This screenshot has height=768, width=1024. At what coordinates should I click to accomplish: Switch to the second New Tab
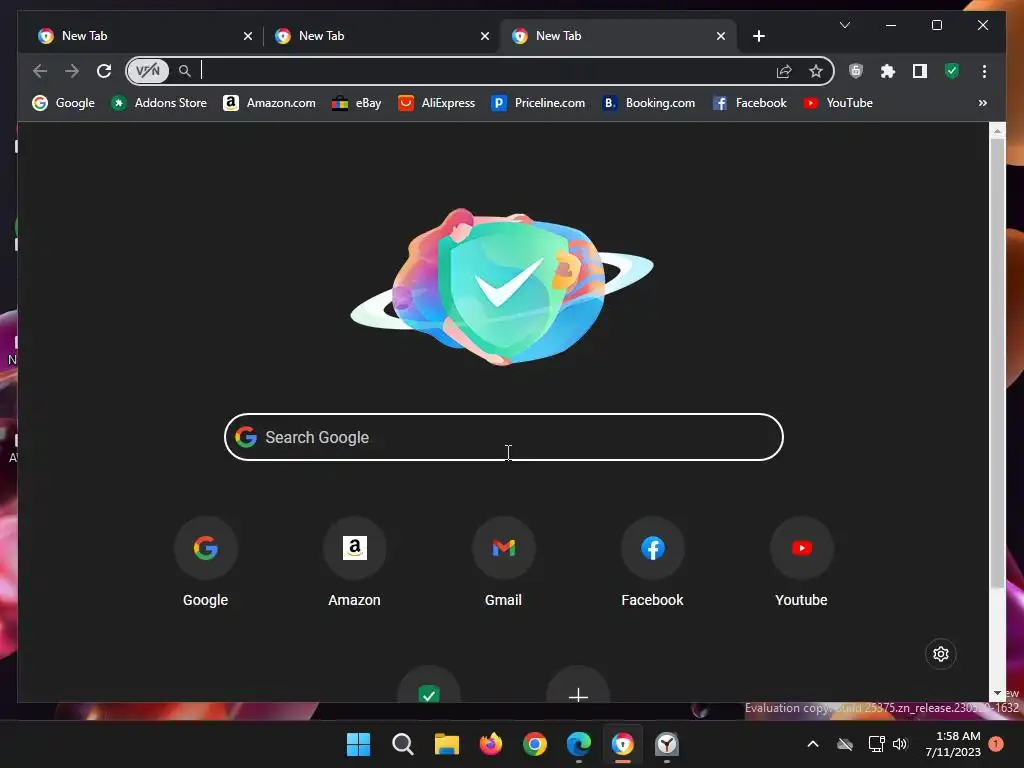(377, 36)
